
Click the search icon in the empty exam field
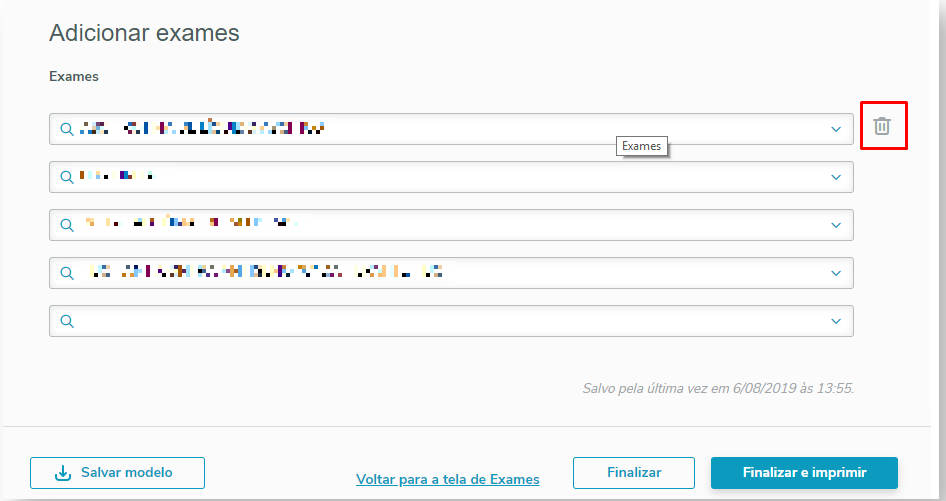[x=67, y=321]
